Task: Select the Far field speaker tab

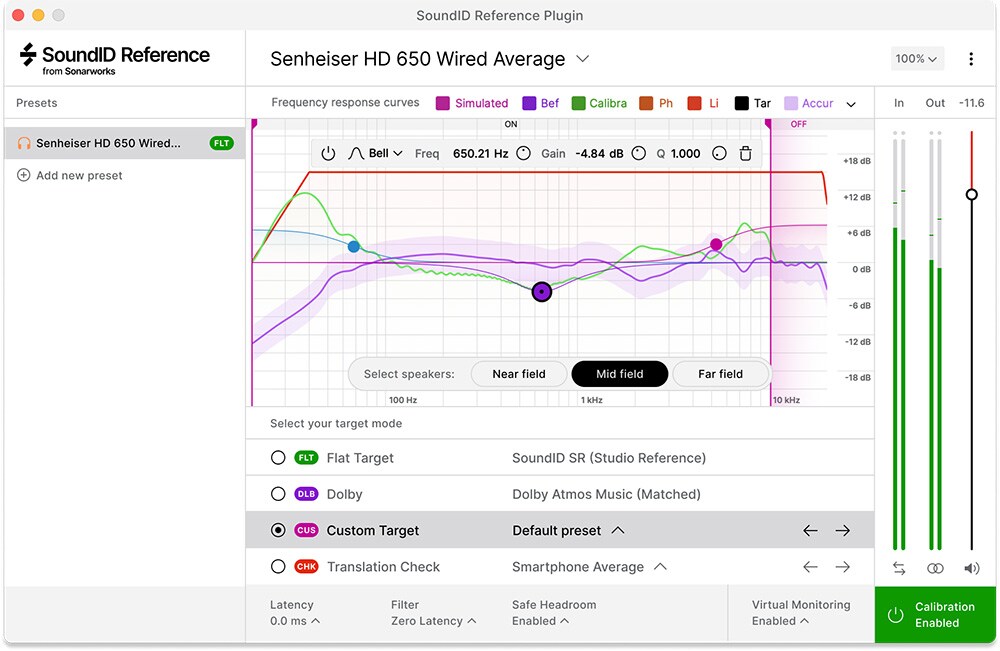Action: coord(720,374)
